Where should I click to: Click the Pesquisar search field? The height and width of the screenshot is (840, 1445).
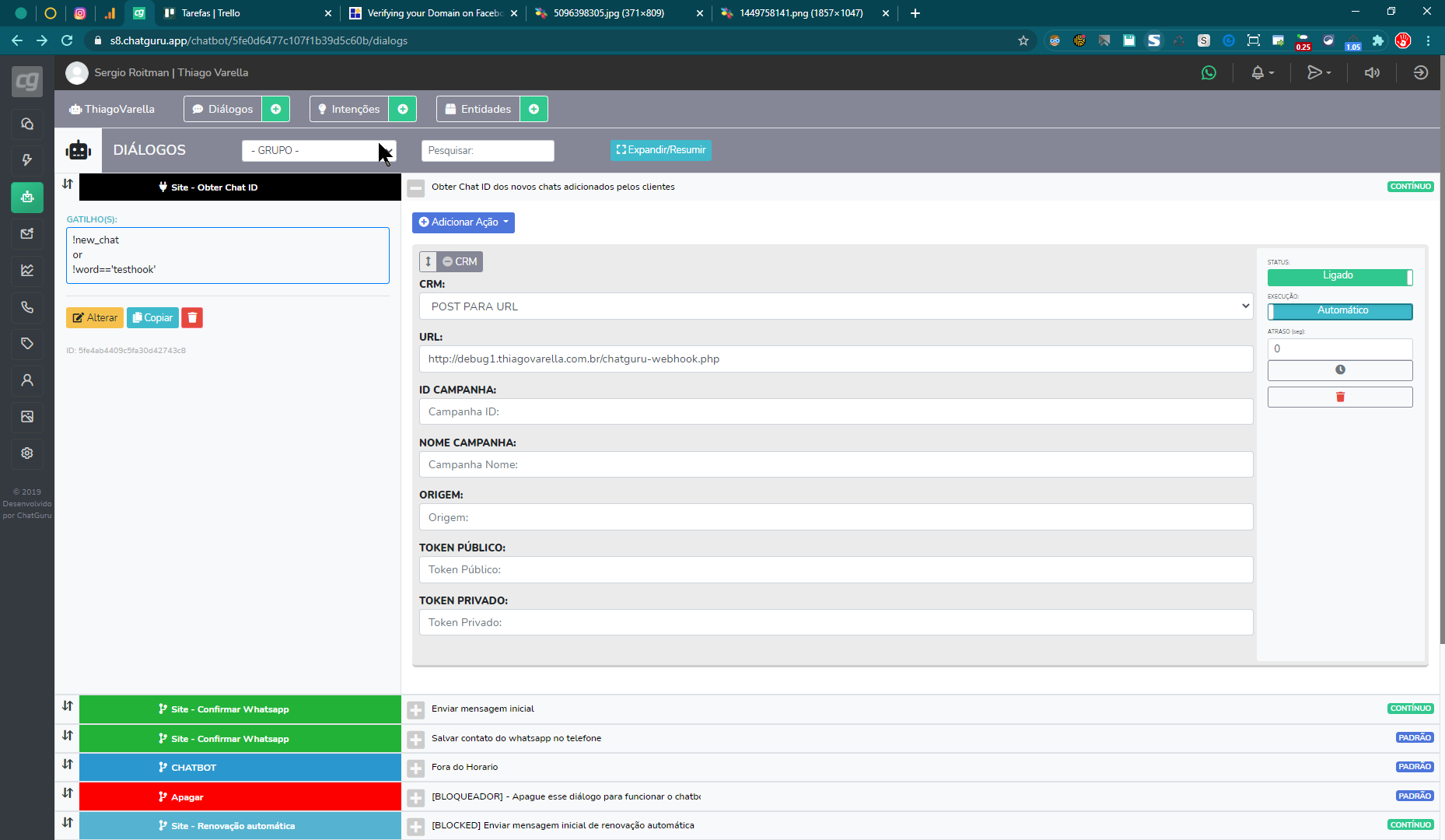(488, 150)
